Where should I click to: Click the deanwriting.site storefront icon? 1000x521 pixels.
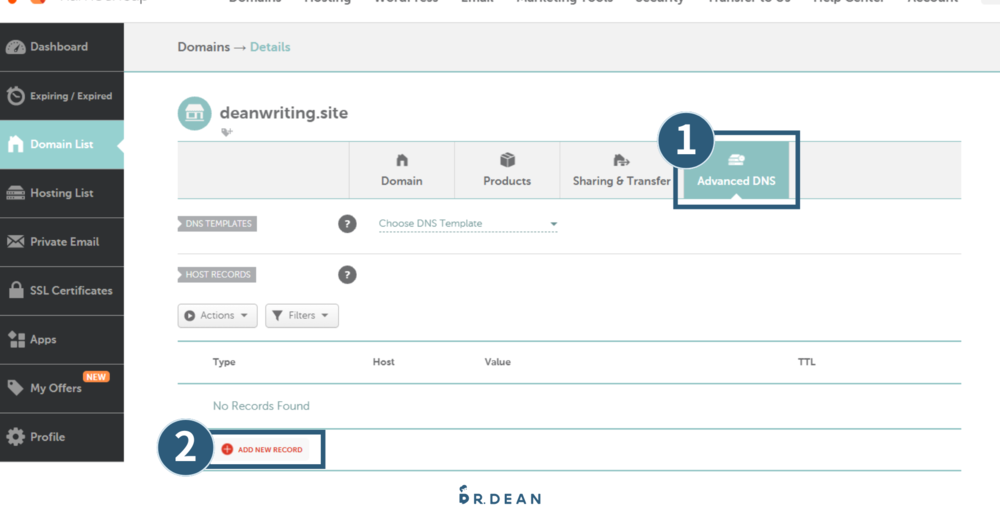(194, 114)
